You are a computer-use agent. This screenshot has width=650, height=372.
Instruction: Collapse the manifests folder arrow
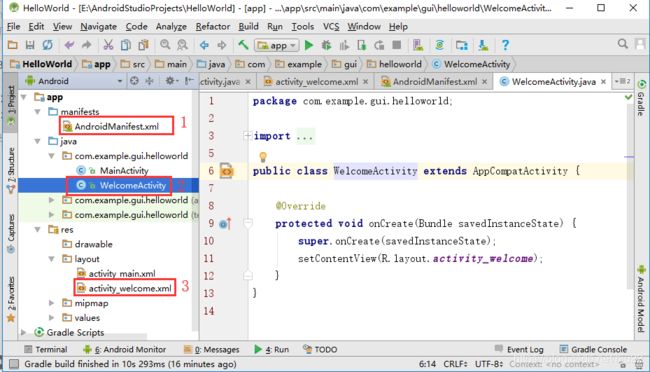pyautogui.click(x=38, y=112)
